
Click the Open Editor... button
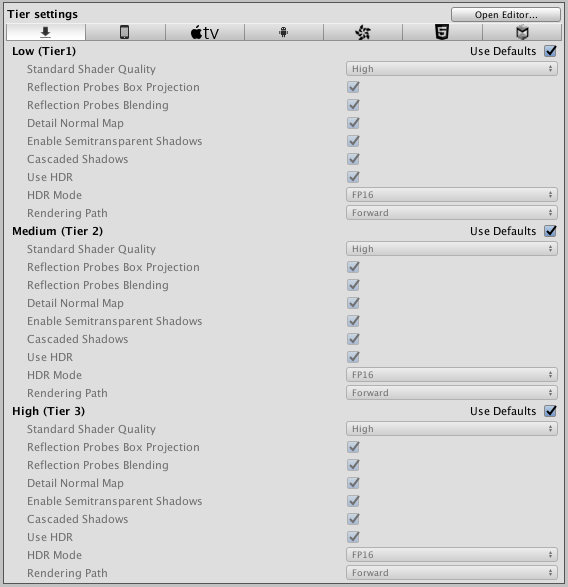[506, 15]
